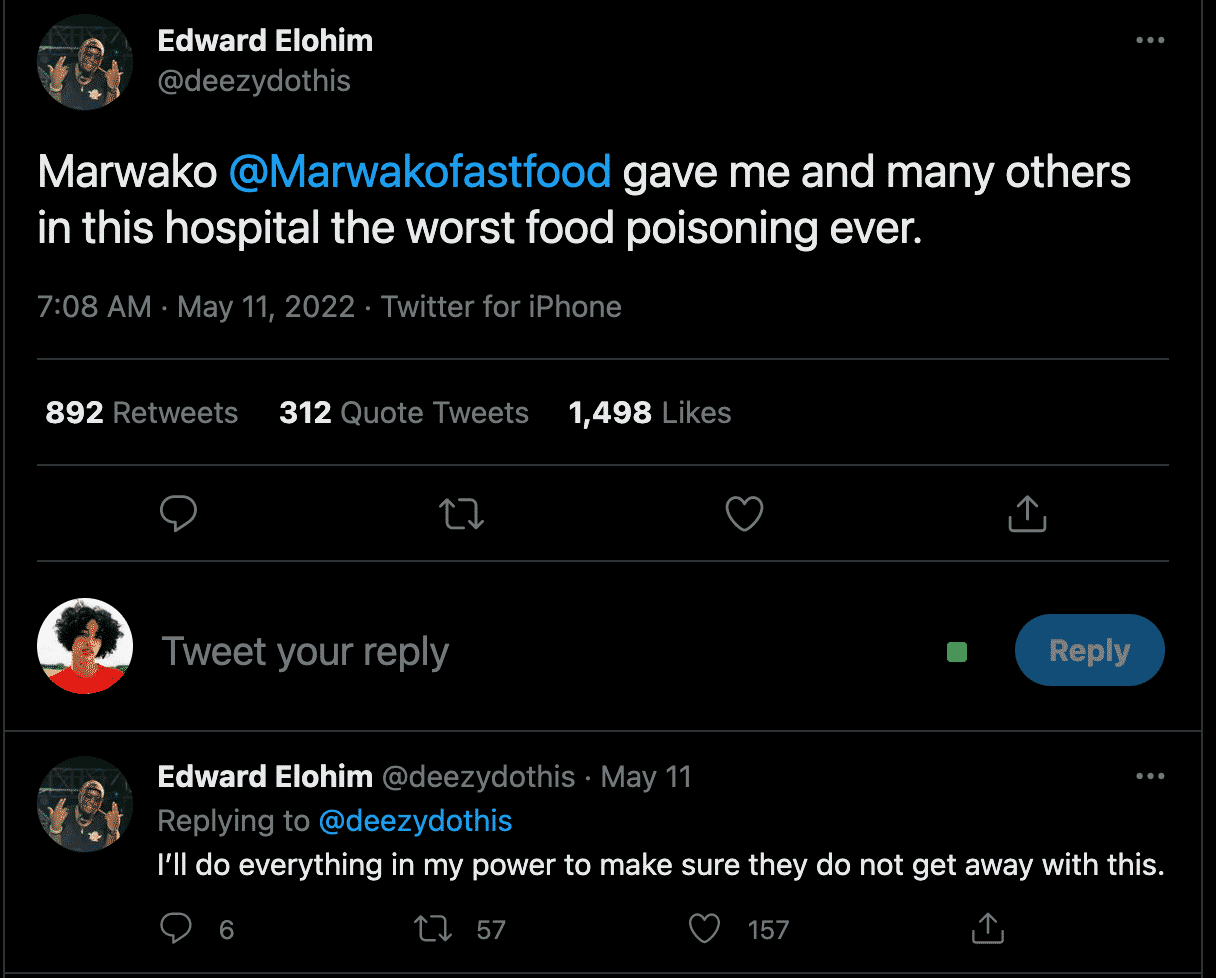Share Edward's reply via the share icon
The image size is (1216, 978).
[987, 928]
